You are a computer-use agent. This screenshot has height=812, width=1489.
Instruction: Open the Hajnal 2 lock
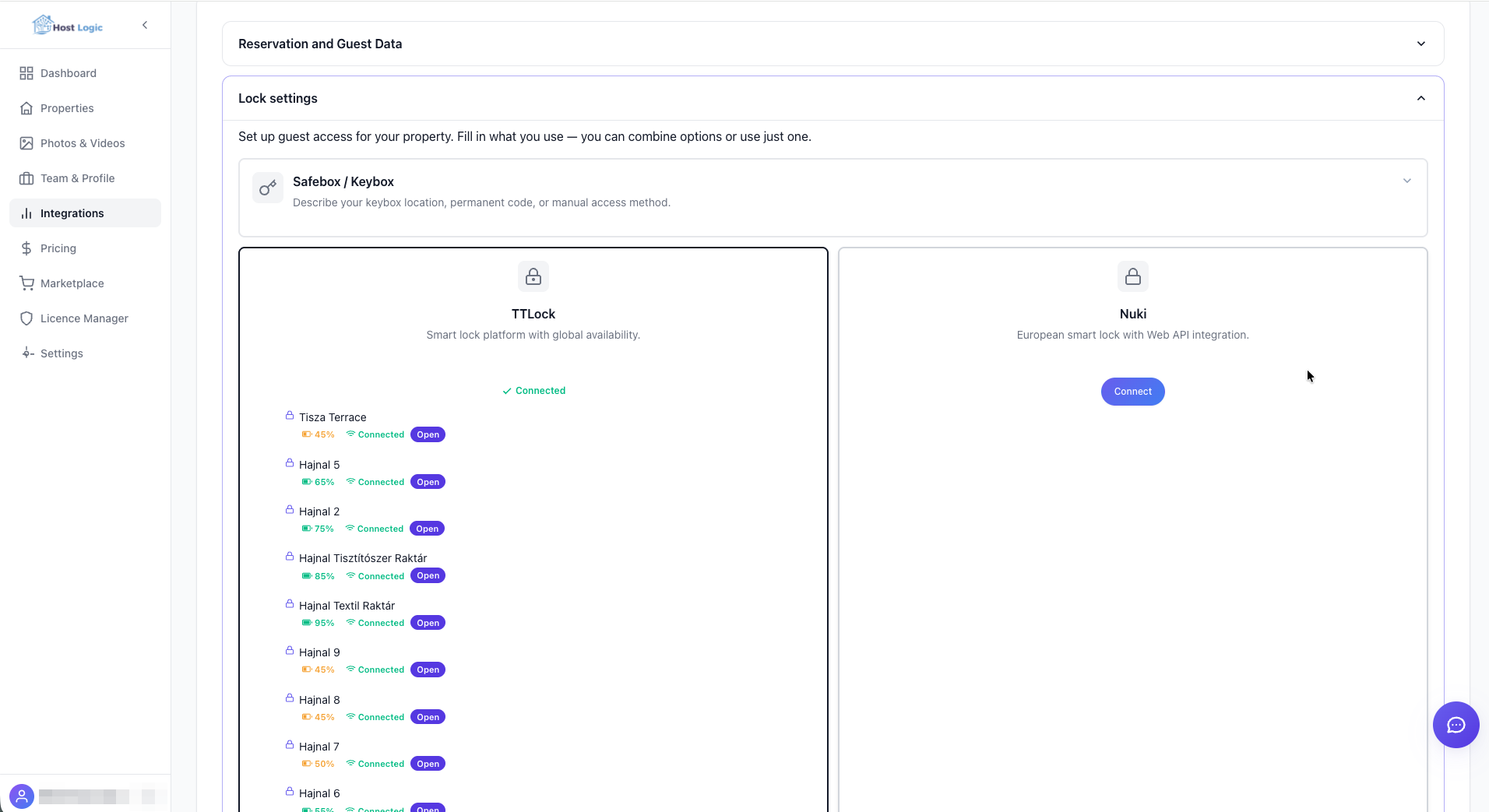427,529
